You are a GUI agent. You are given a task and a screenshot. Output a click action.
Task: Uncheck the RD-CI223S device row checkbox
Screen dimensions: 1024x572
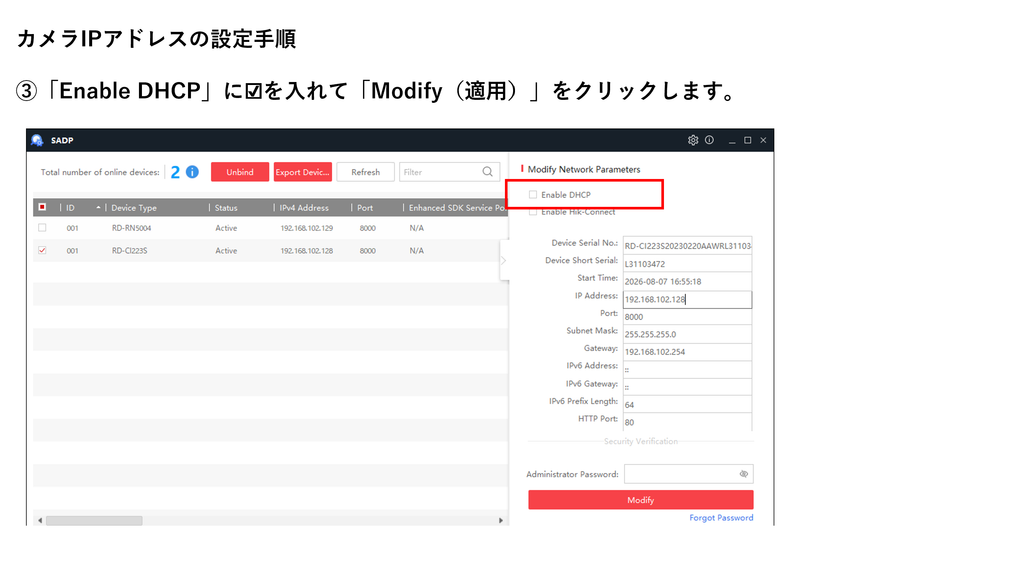tap(42, 250)
